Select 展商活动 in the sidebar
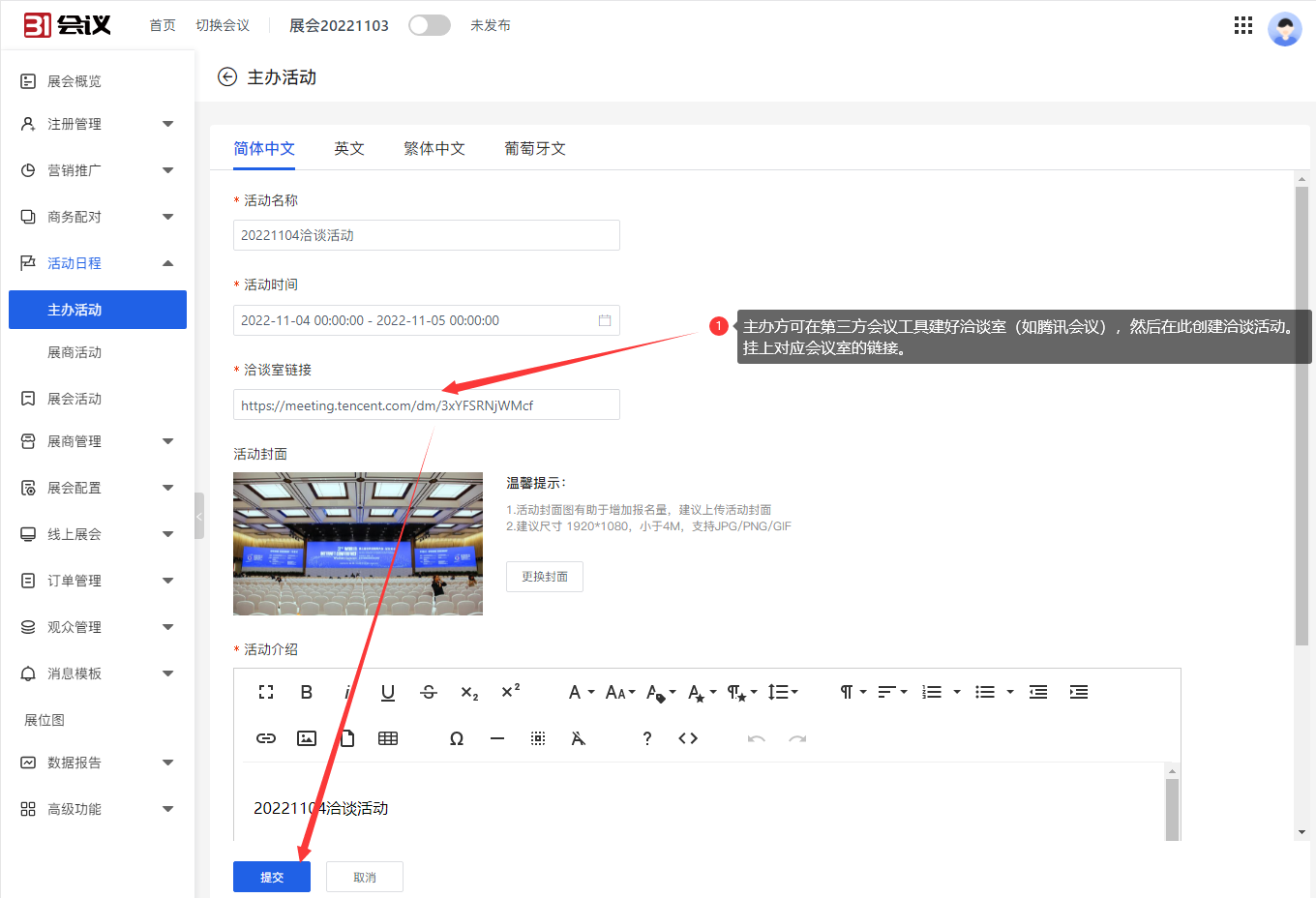The width and height of the screenshot is (1316, 898). (75, 352)
